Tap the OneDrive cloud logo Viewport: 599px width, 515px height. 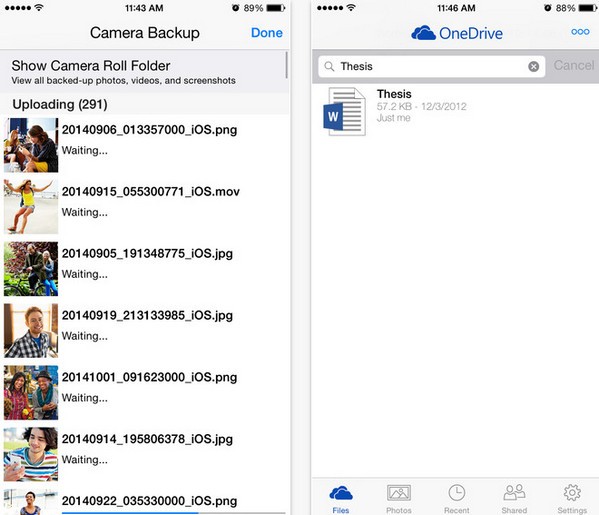[423, 33]
